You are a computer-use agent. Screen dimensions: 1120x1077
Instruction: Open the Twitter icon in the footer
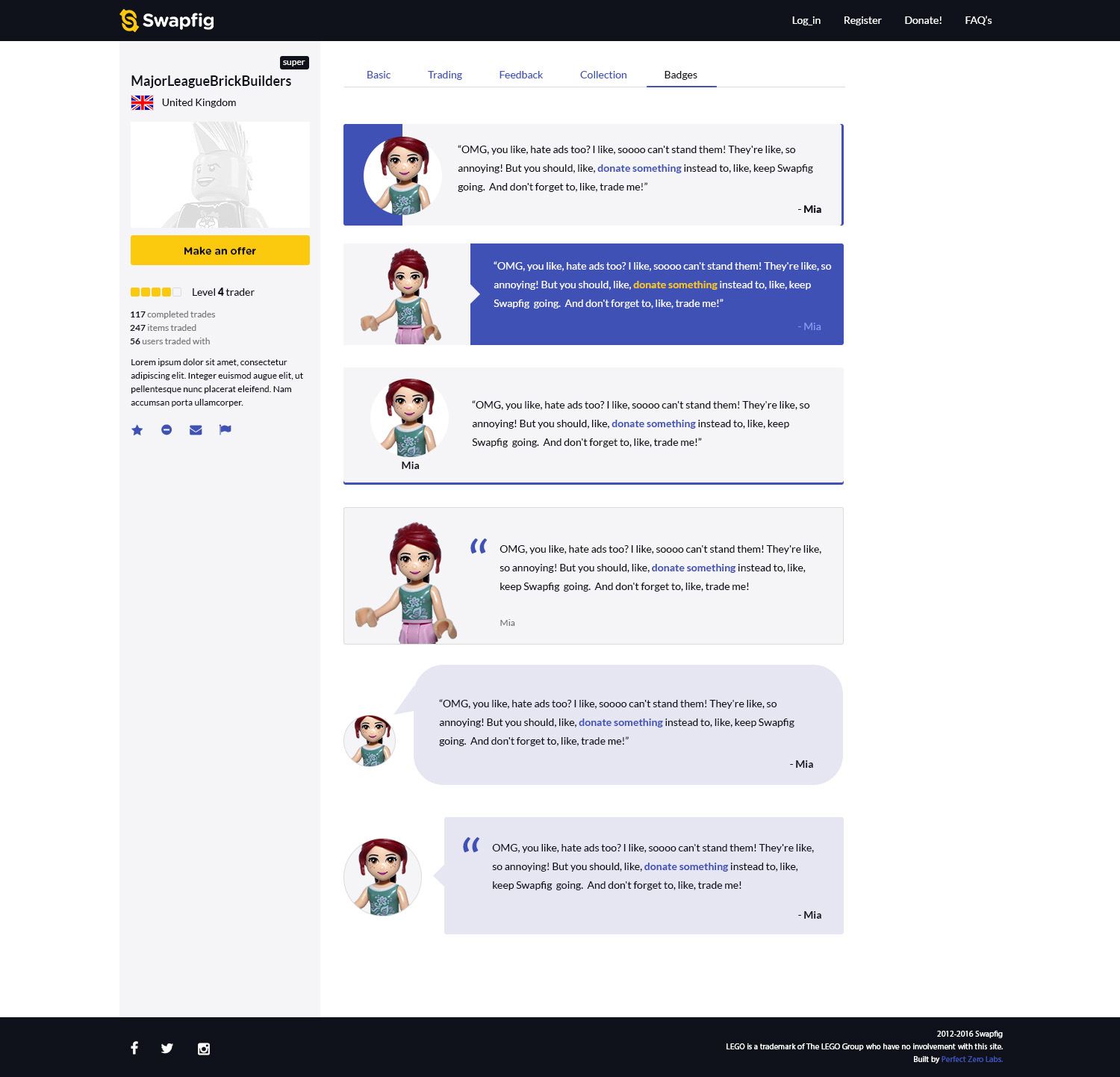click(x=167, y=1049)
